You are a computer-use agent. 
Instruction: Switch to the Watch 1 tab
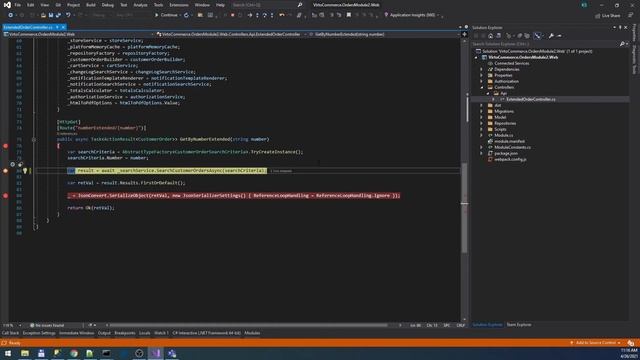click(x=161, y=333)
